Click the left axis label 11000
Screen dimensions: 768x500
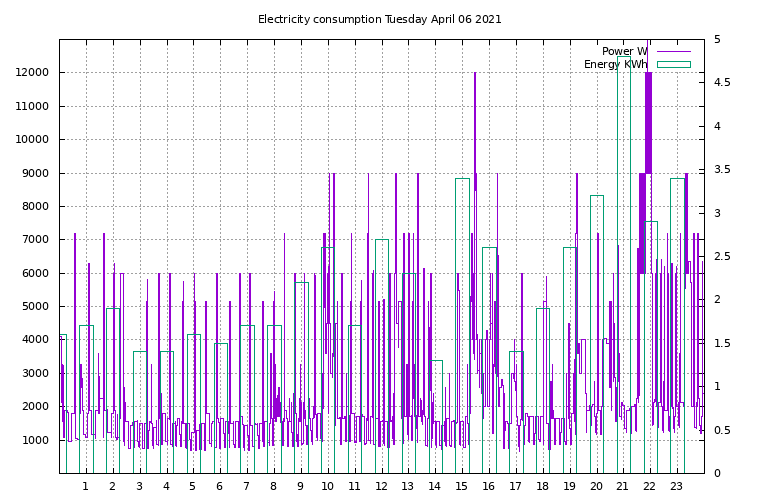[32, 106]
